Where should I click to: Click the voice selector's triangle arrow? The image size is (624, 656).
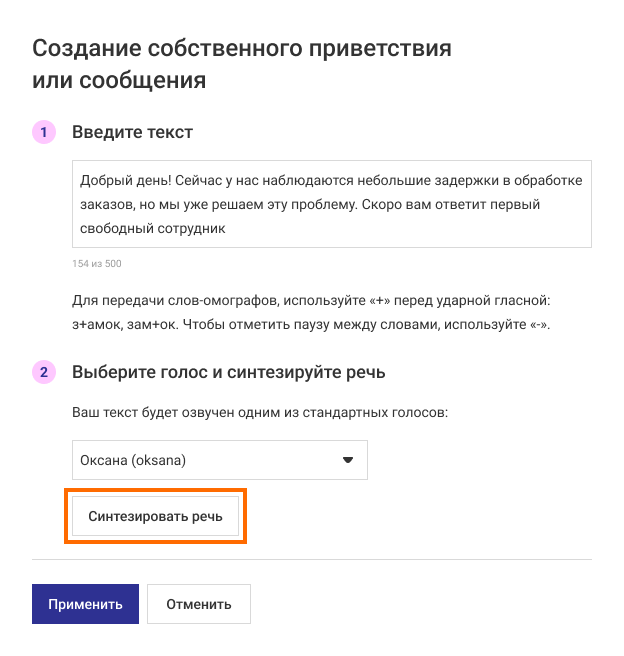348,460
